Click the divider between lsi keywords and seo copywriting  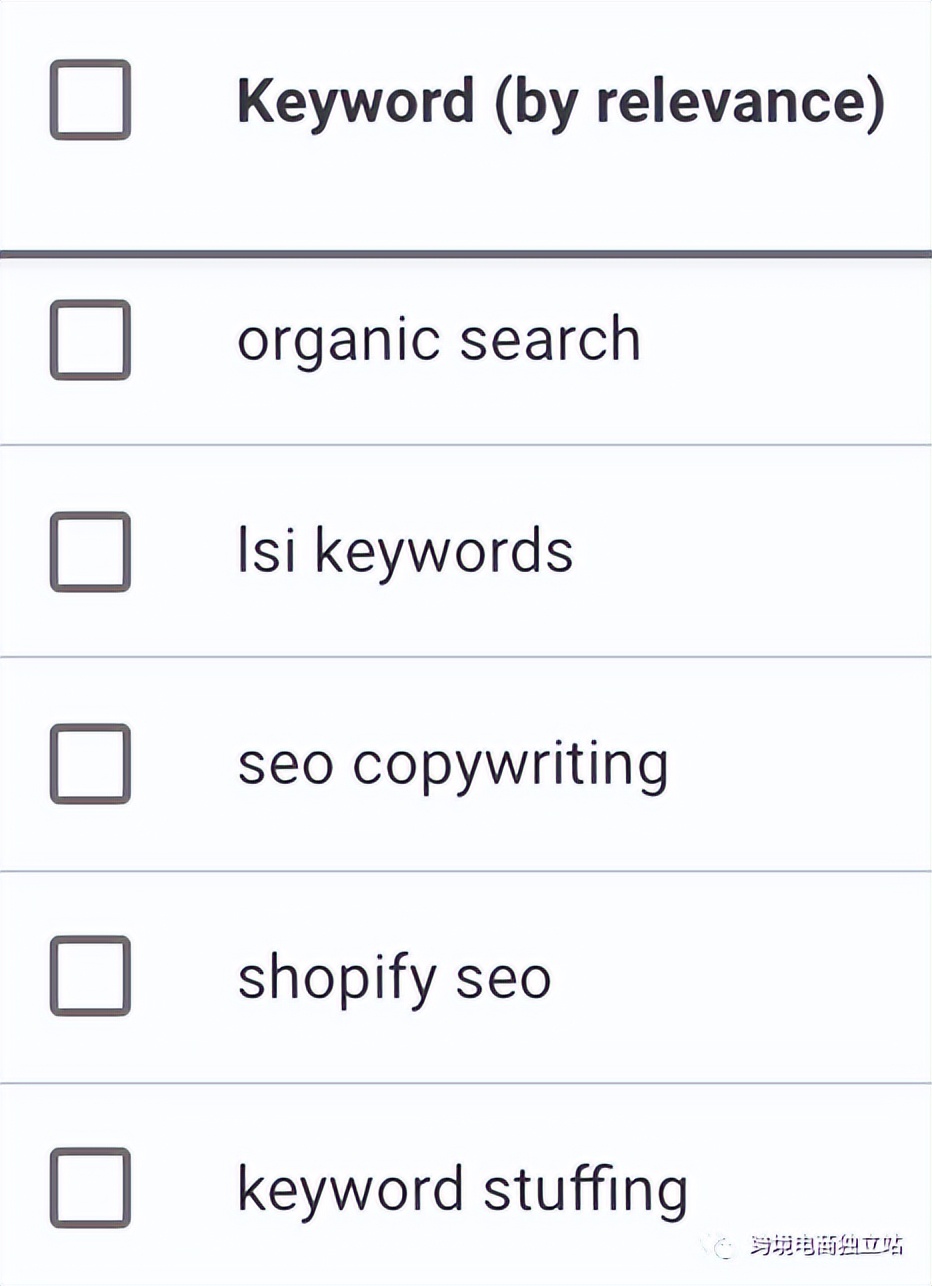(x=466, y=657)
